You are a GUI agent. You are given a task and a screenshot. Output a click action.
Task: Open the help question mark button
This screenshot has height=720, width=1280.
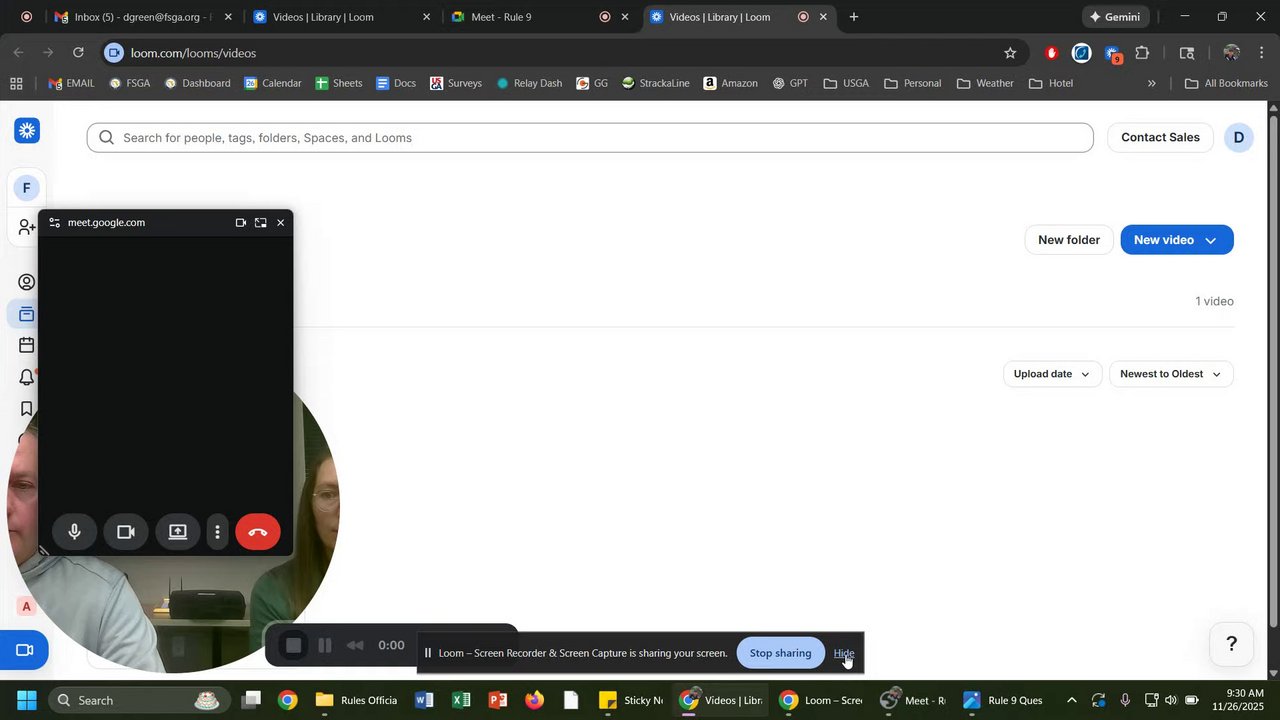(1232, 644)
